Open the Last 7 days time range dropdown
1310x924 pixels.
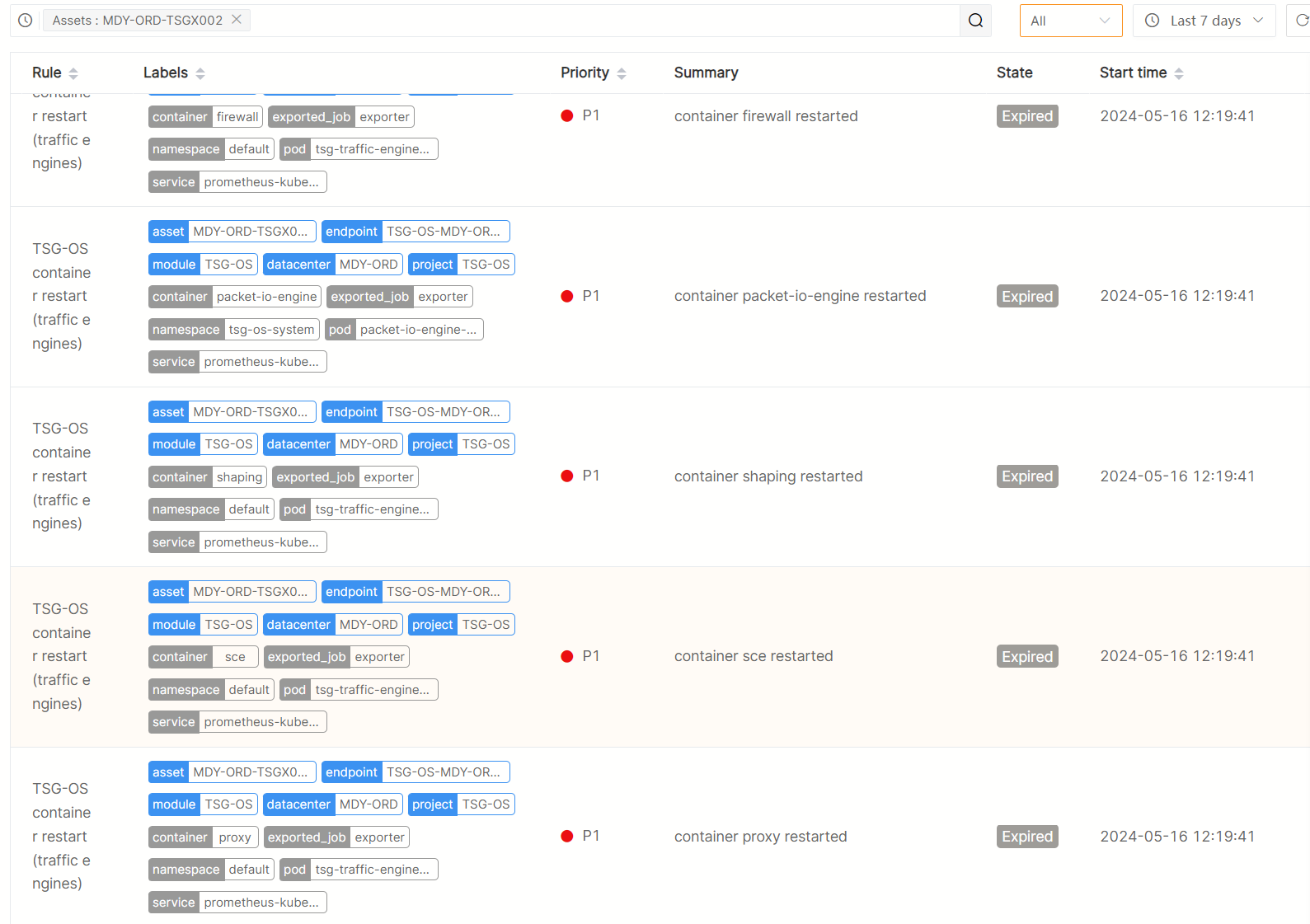(1204, 21)
